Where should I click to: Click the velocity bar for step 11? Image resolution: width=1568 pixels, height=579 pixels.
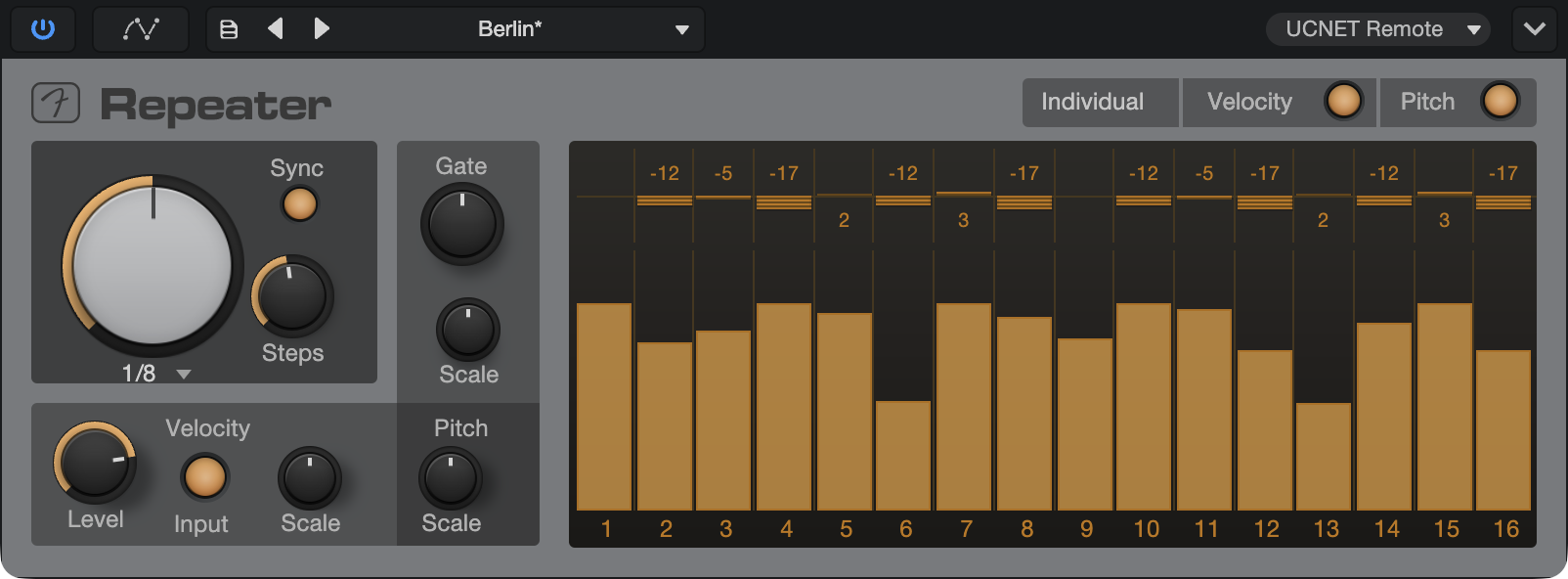coord(1204,410)
